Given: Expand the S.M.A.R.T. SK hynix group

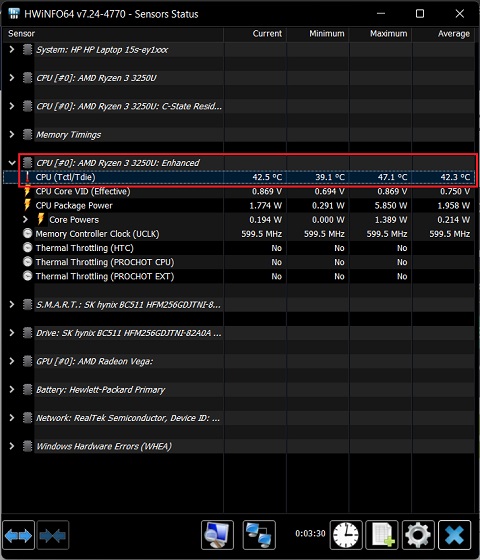Looking at the screenshot, I should (x=12, y=304).
